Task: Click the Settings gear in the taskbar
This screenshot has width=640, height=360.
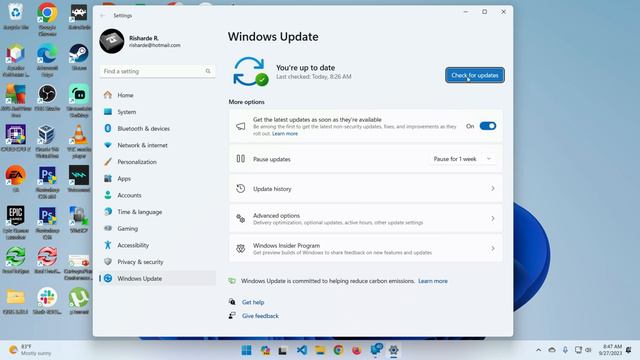Action: [x=393, y=350]
